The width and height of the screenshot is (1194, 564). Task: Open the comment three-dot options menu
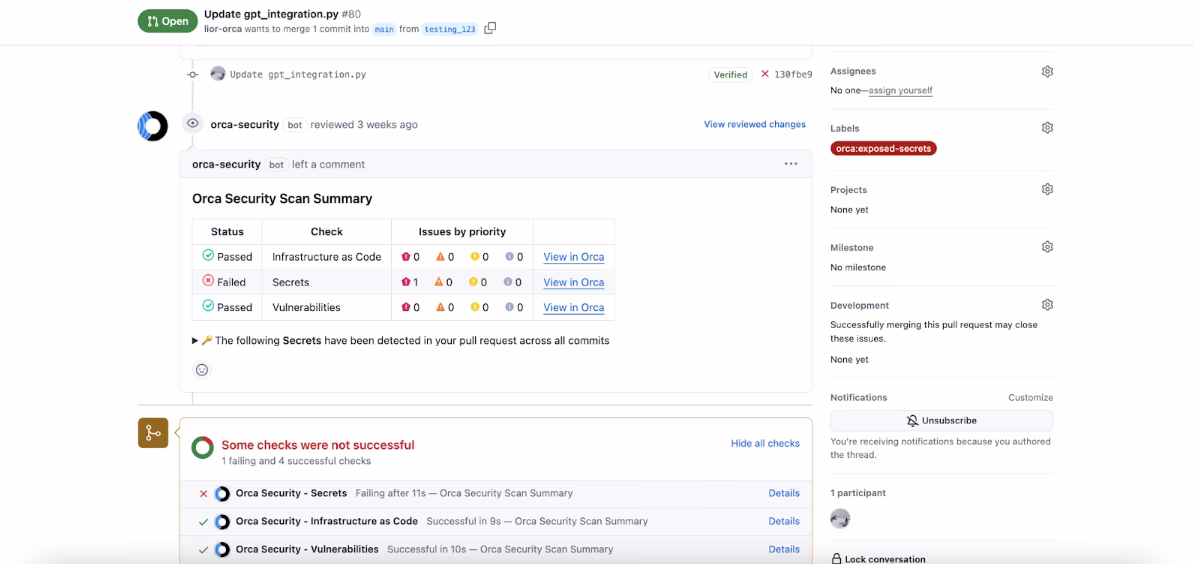pos(791,164)
